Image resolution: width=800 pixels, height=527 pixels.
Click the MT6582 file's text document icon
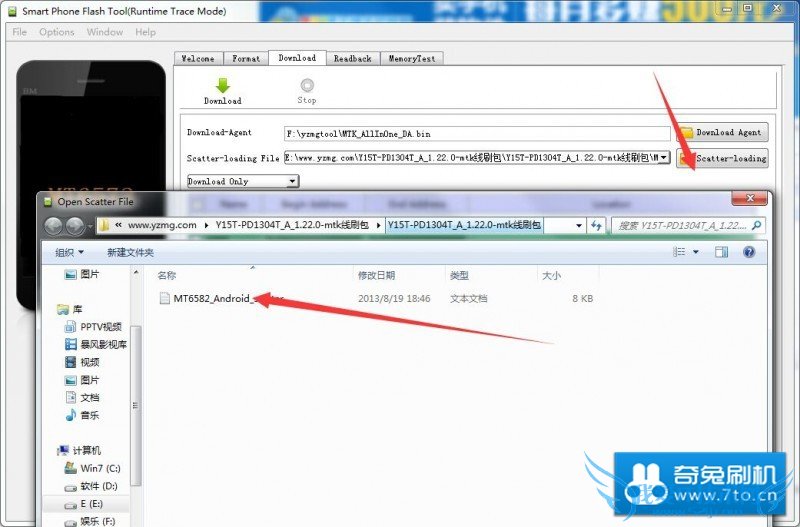click(x=164, y=298)
